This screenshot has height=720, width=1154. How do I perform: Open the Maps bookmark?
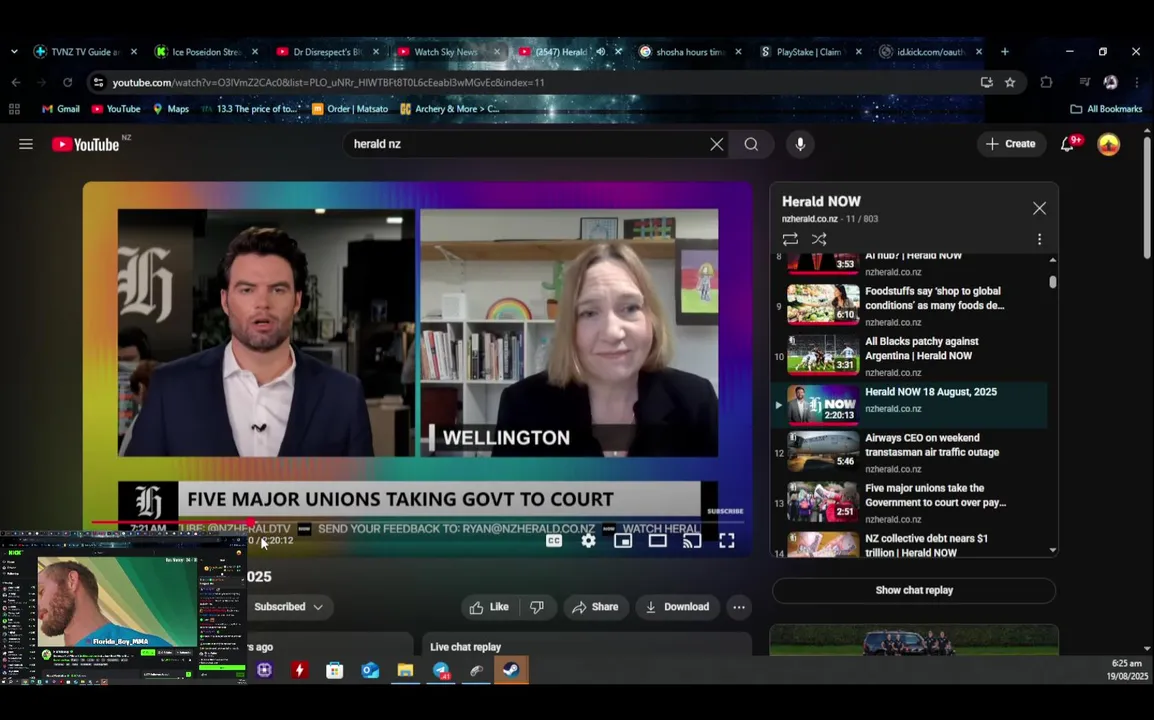click(170, 109)
